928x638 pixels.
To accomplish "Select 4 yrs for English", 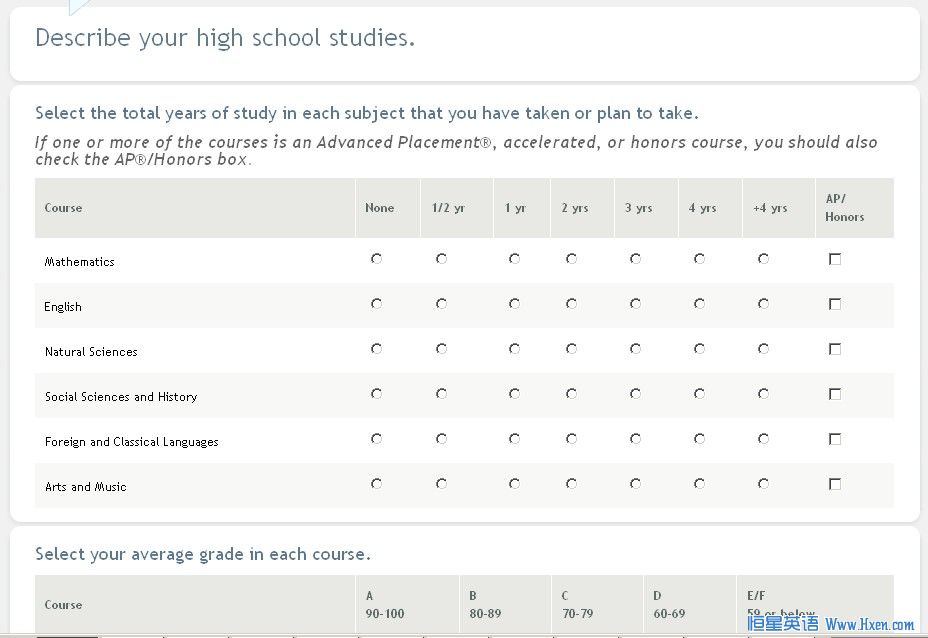I will point(699,304).
